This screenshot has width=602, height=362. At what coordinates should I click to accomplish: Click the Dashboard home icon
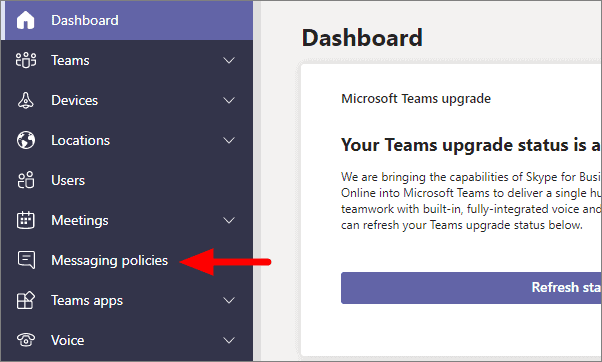(25, 20)
